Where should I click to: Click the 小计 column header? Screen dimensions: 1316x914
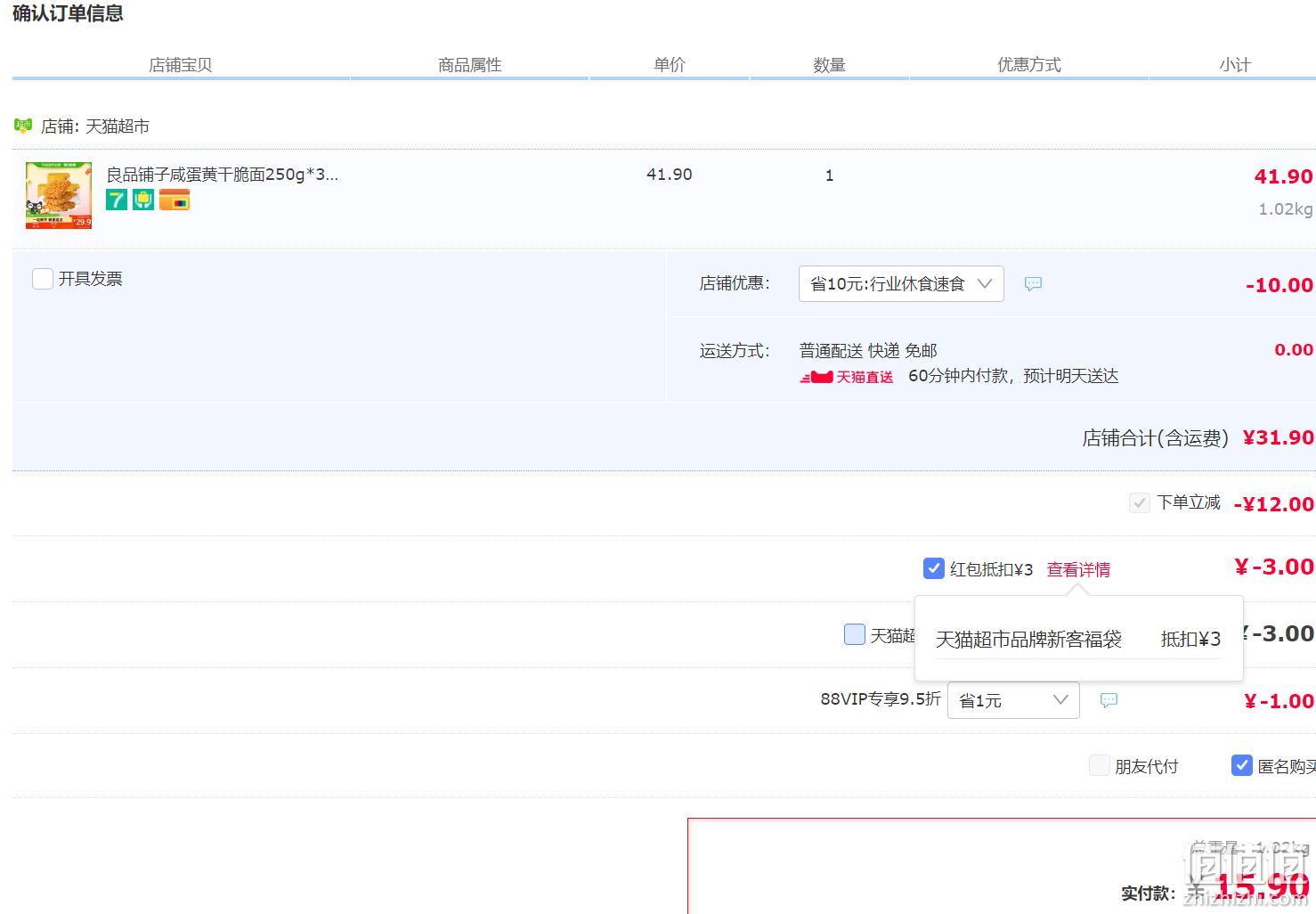pyautogui.click(x=1235, y=65)
